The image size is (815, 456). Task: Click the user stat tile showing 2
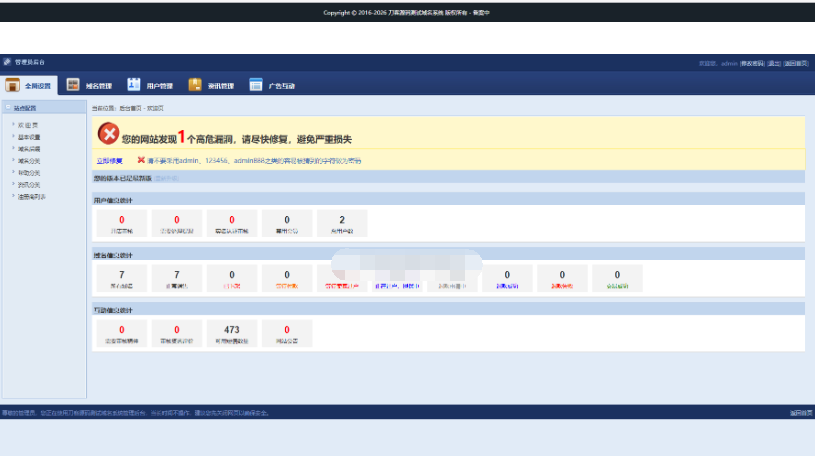[x=342, y=223]
